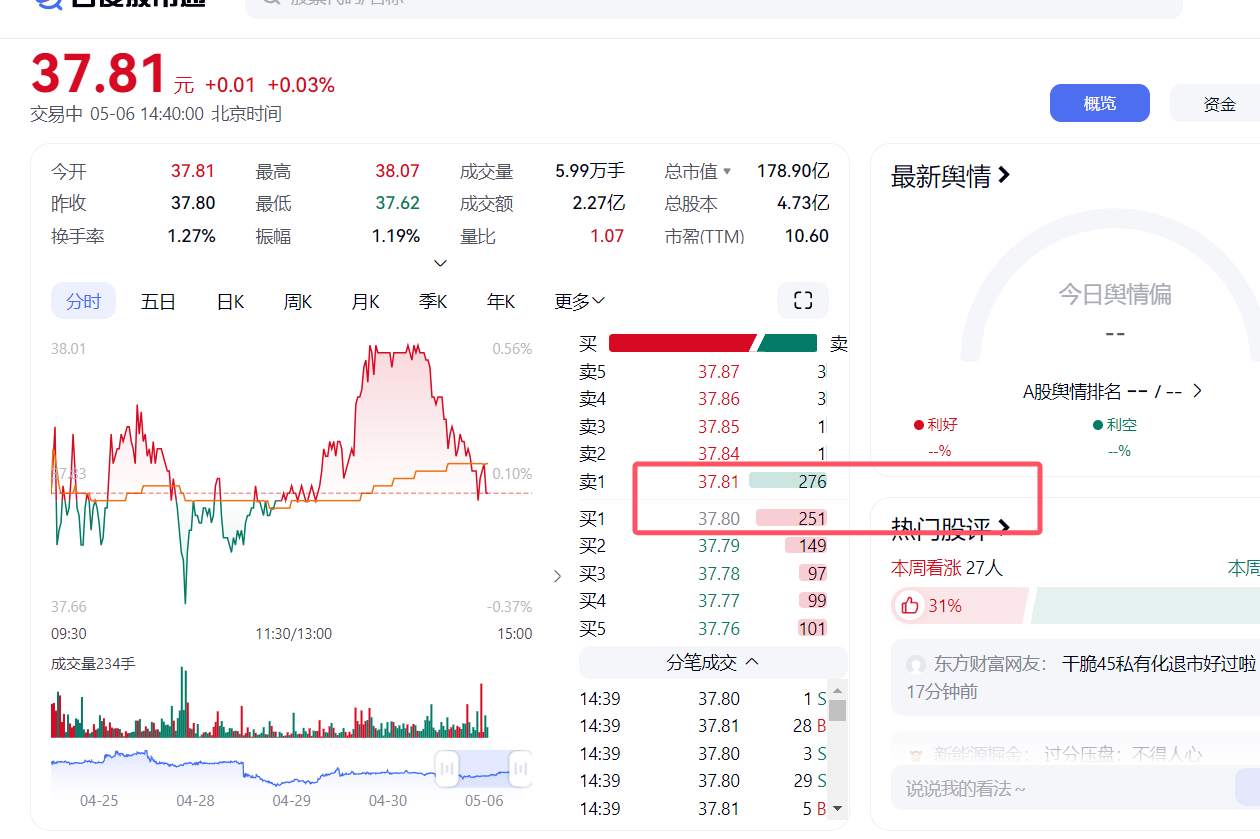Viewport: 1260px width, 839px height.
Task: Click 买3 price 37.78
Action: tap(718, 574)
